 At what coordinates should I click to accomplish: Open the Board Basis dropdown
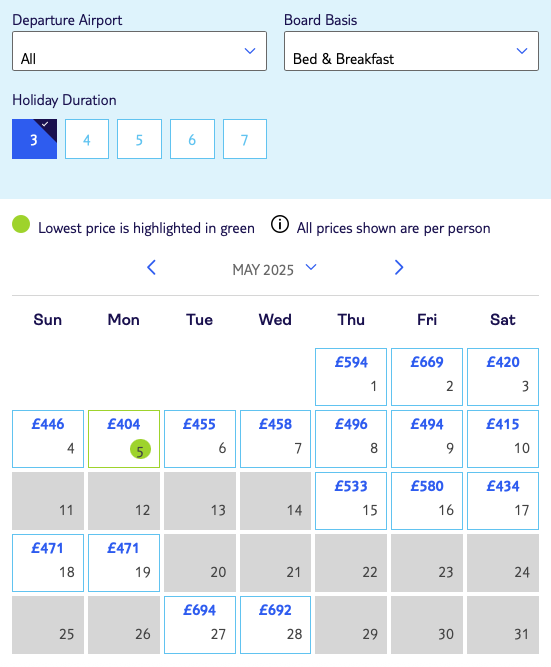[411, 51]
